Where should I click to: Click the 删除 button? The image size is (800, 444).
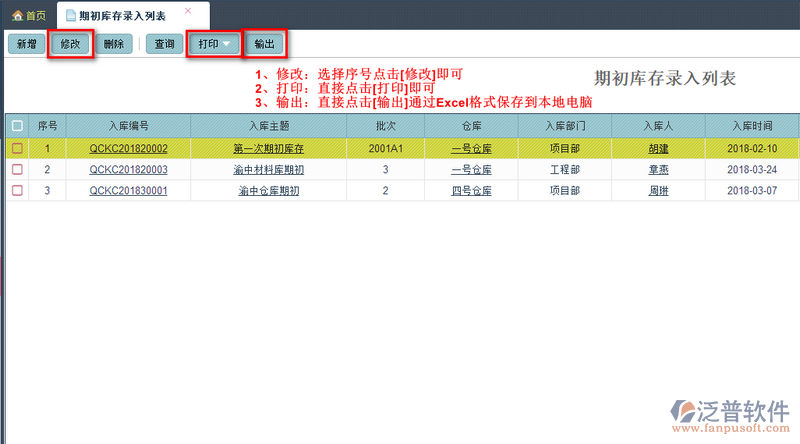[114, 44]
